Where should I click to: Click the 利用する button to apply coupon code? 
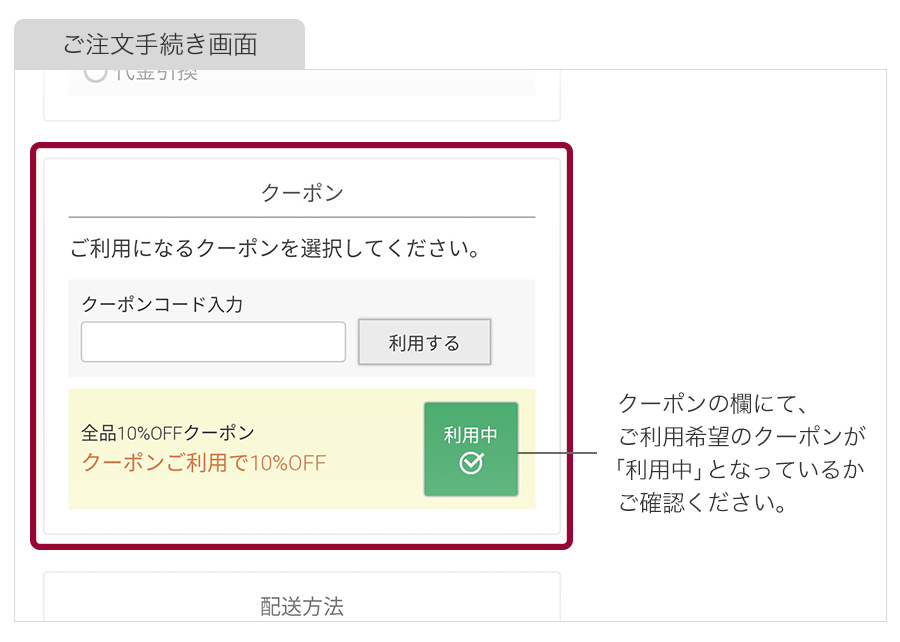click(x=424, y=340)
